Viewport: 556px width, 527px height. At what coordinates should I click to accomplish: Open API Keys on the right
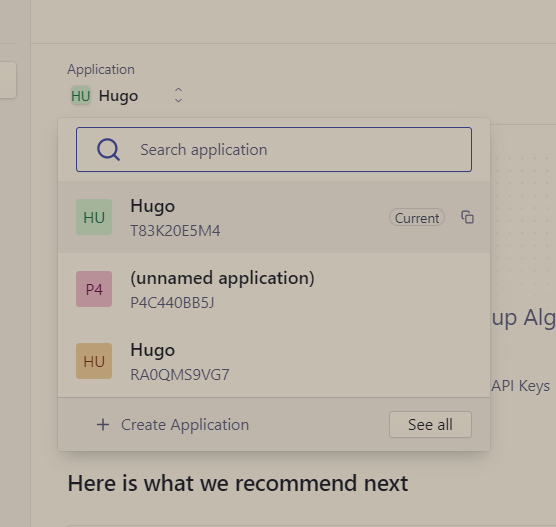(520, 386)
